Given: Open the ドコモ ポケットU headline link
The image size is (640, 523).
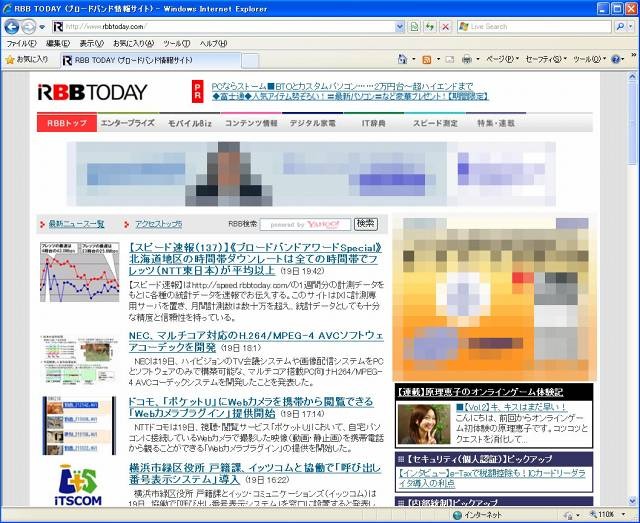Looking at the screenshot, I should 251,407.
